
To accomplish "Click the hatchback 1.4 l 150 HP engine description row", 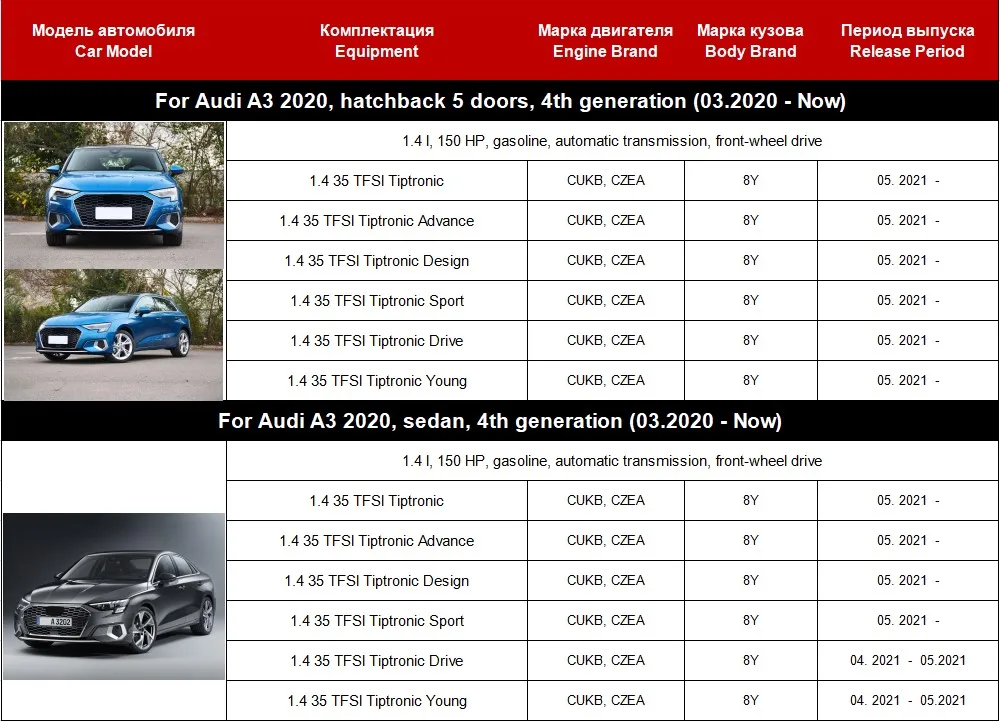I will 612,141.
